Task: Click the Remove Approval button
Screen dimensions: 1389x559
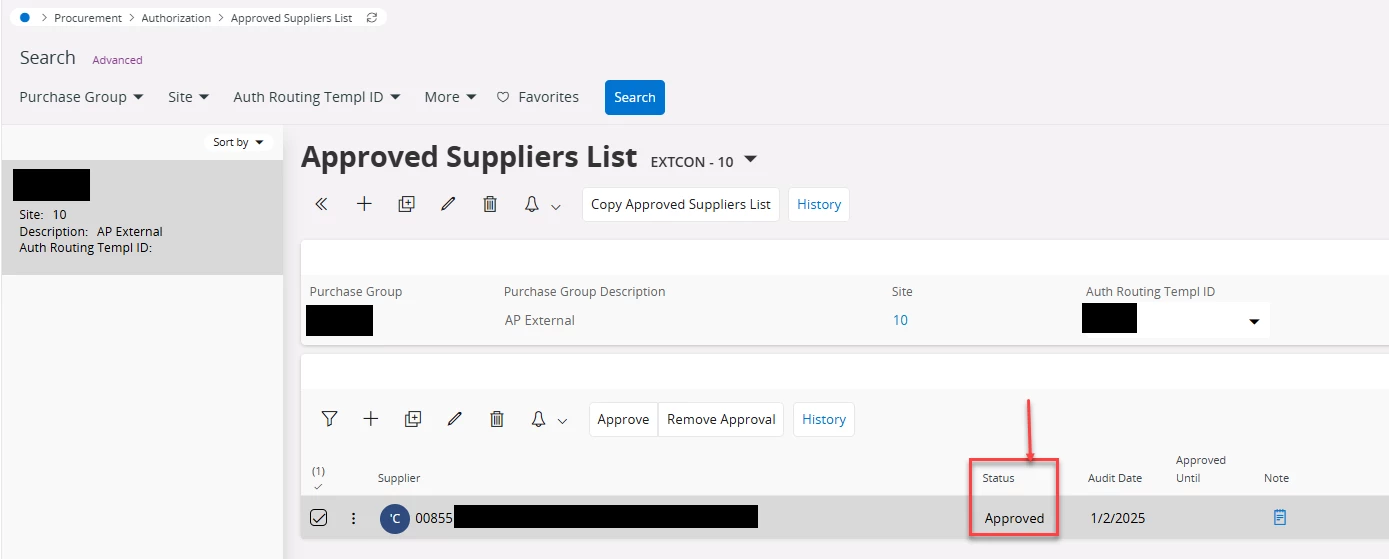Action: tap(721, 419)
